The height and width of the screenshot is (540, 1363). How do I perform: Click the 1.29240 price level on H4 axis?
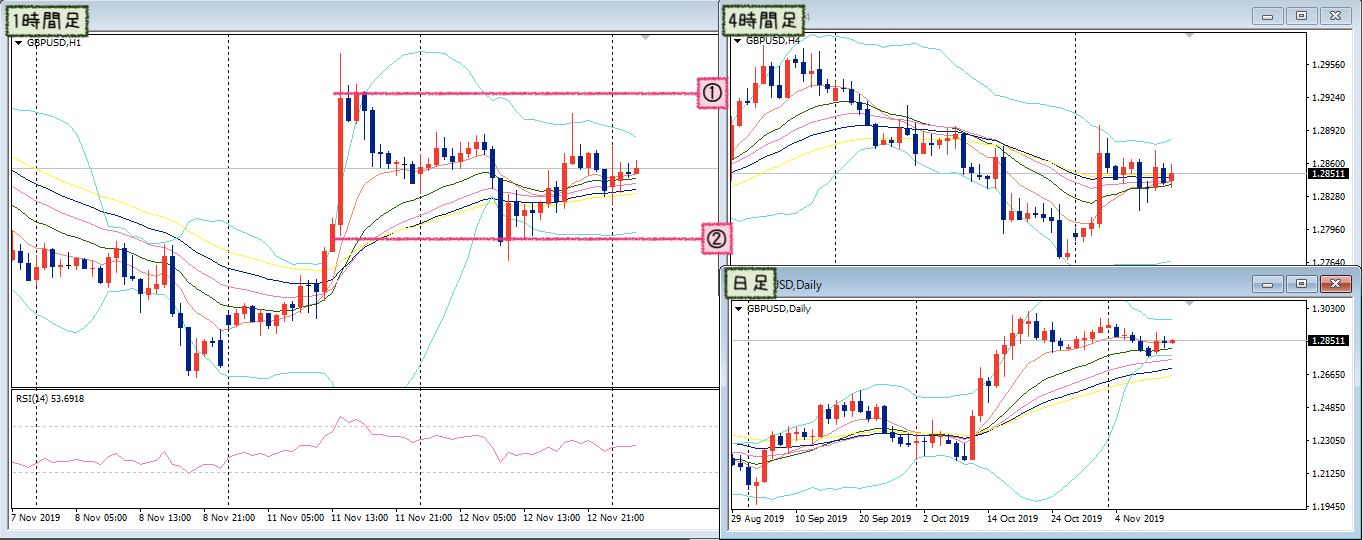tap(1327, 98)
